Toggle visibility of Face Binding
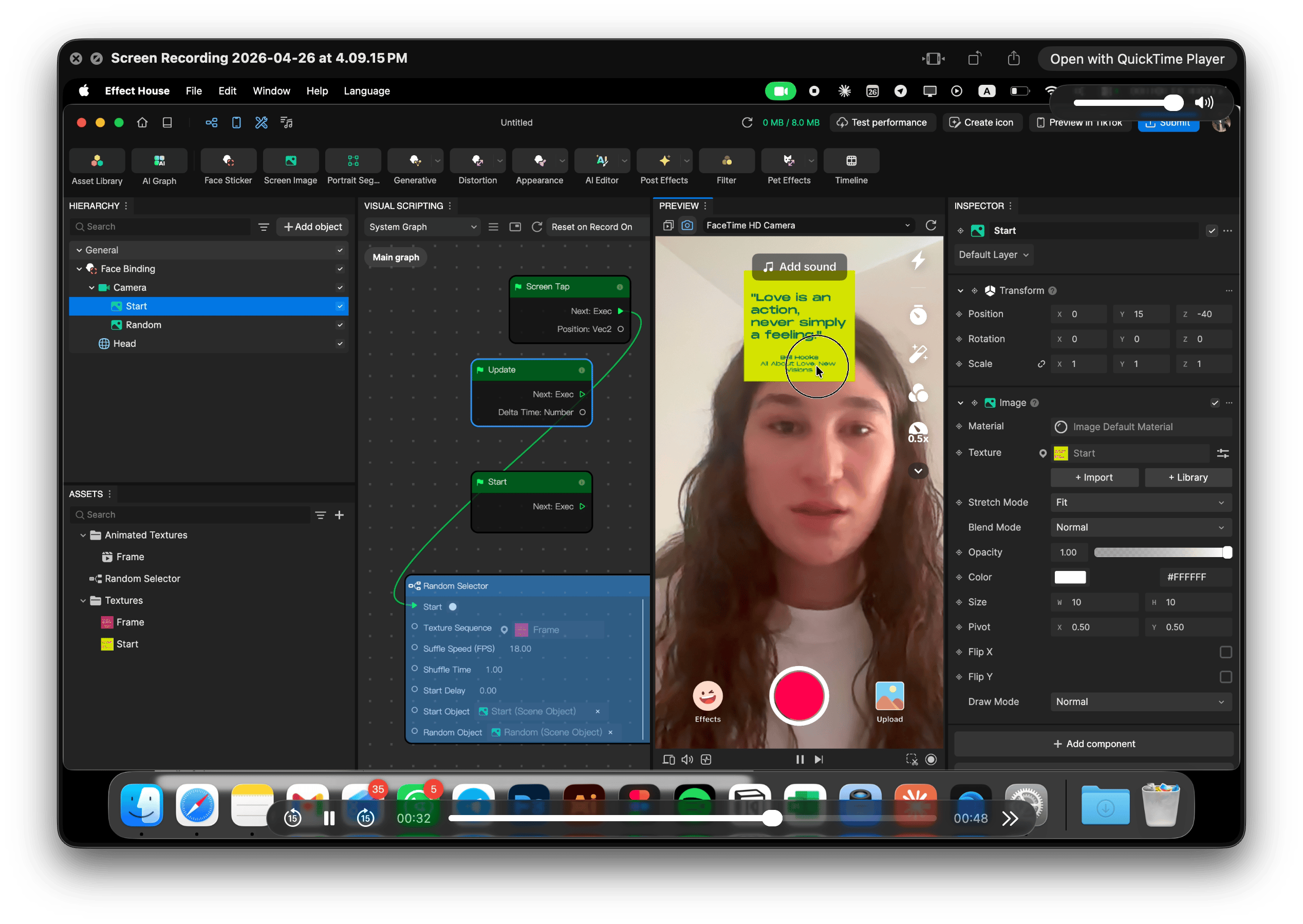1303x924 pixels. coord(340,269)
